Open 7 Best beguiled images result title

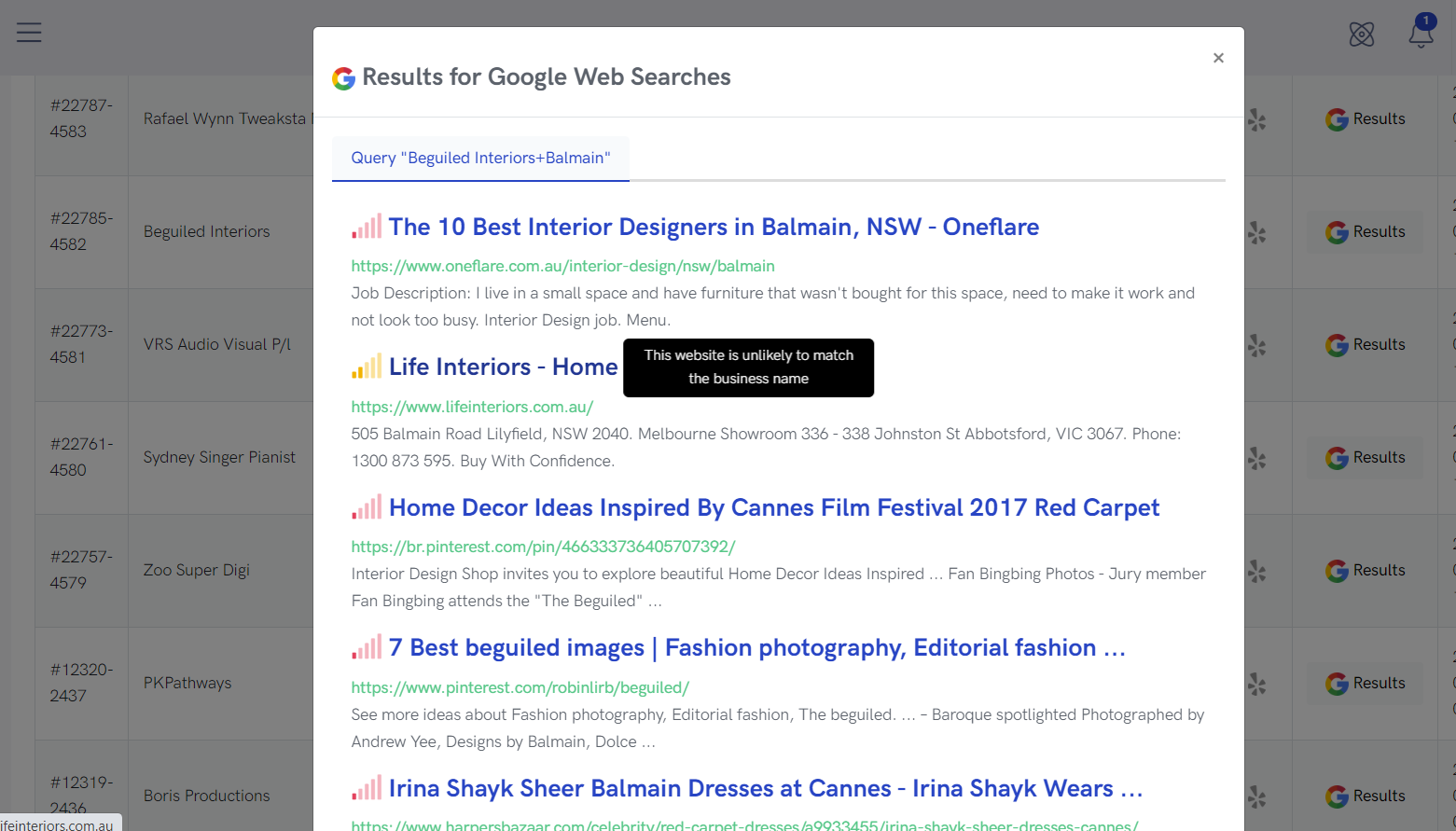coord(757,647)
